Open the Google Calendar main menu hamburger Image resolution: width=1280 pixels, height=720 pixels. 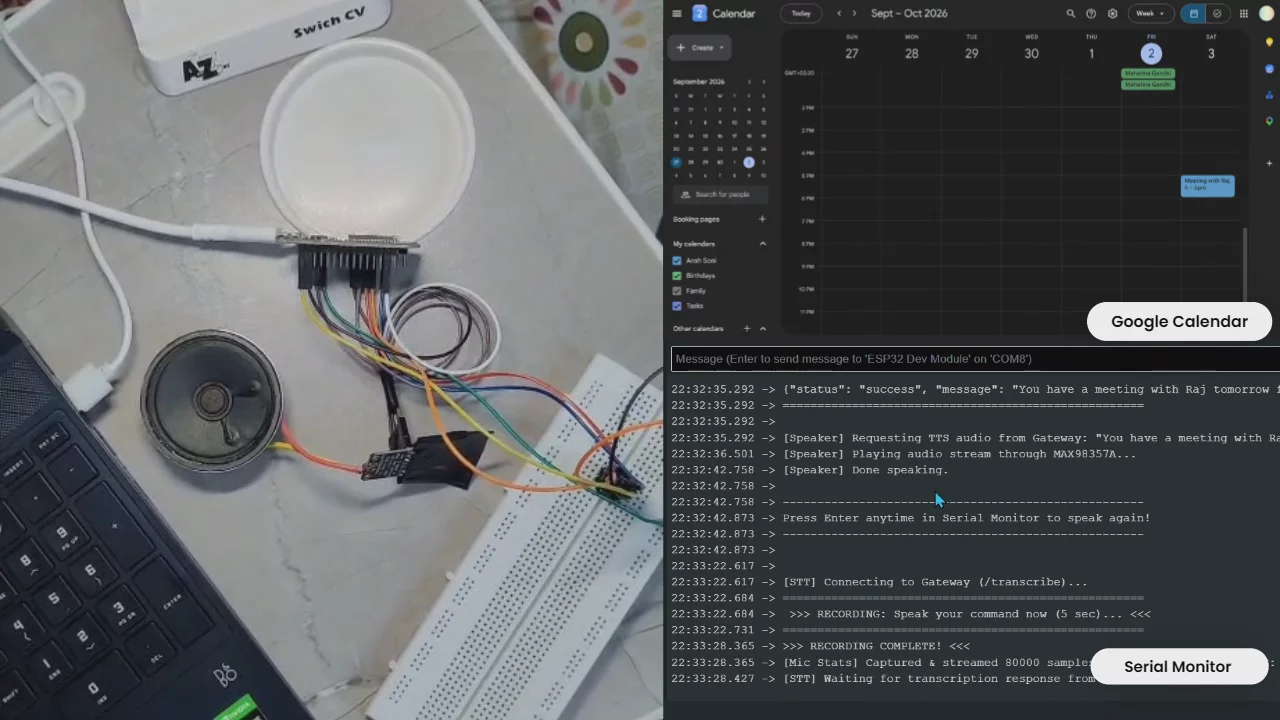click(677, 14)
